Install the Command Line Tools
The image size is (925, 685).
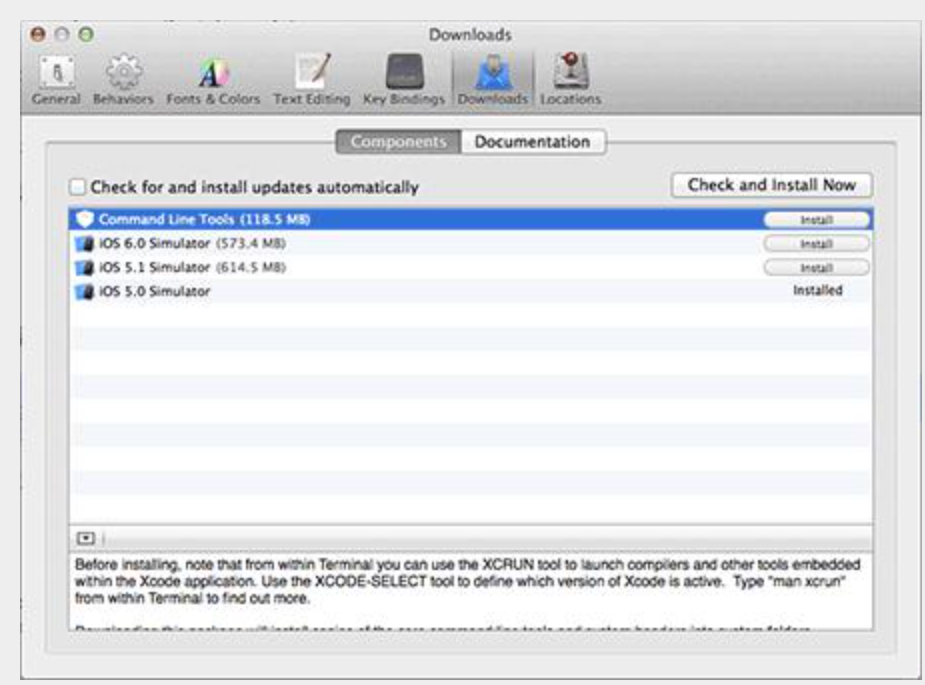(x=816, y=219)
